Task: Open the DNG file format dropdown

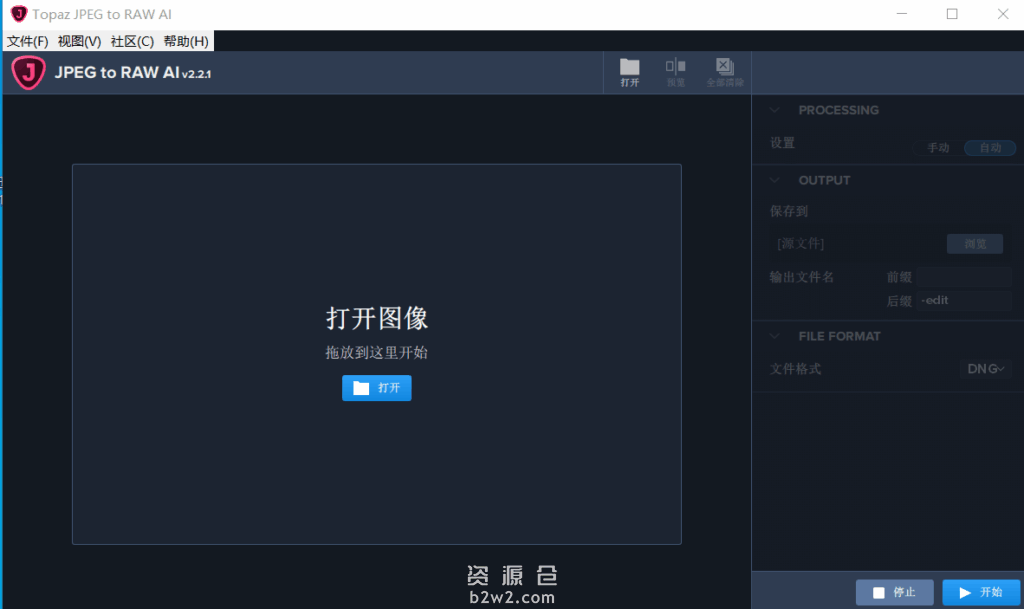Action: tap(985, 368)
